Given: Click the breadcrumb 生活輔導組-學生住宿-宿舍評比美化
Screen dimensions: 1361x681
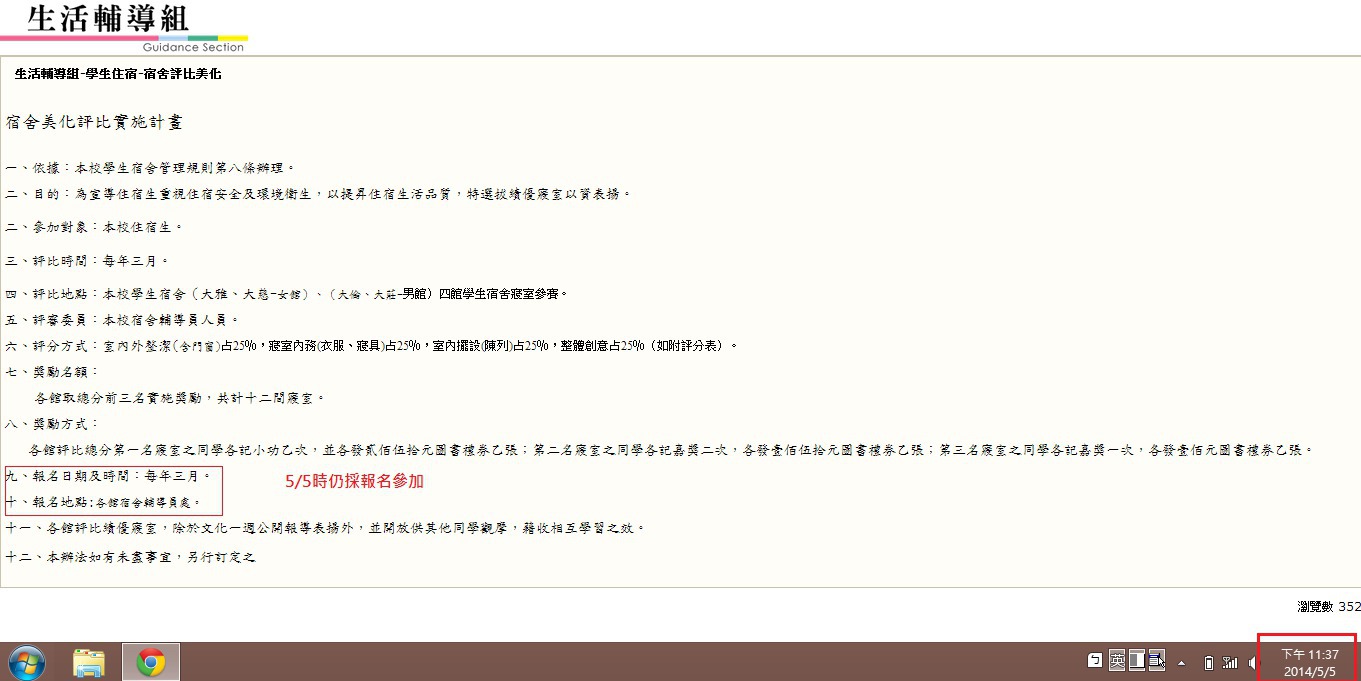Looking at the screenshot, I should pyautogui.click(x=118, y=74).
